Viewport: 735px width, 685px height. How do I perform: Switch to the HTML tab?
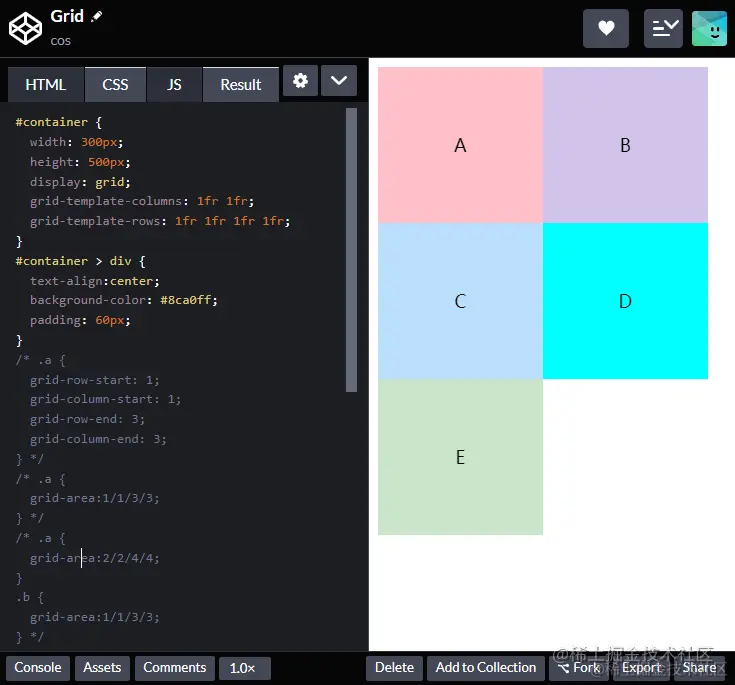(45, 85)
